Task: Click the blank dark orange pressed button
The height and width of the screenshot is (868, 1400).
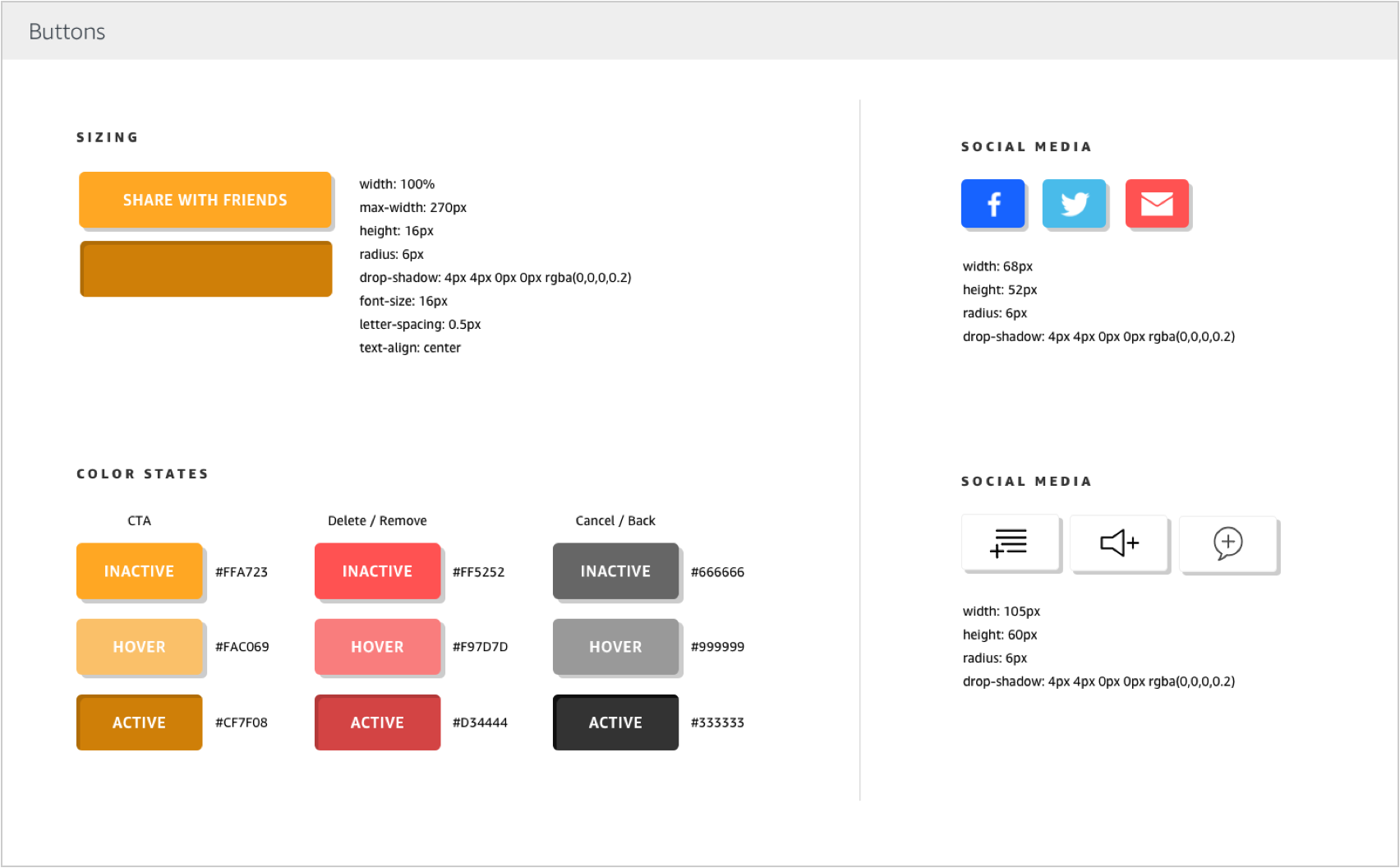Action: [206, 269]
